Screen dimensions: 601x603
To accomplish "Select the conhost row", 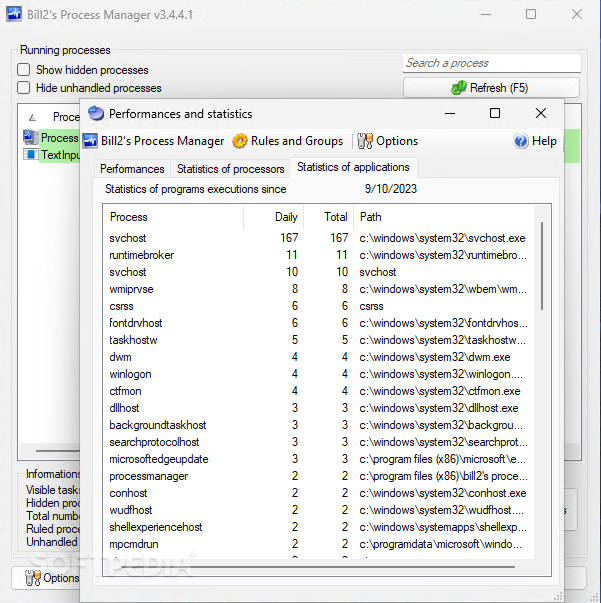I will 318,493.
